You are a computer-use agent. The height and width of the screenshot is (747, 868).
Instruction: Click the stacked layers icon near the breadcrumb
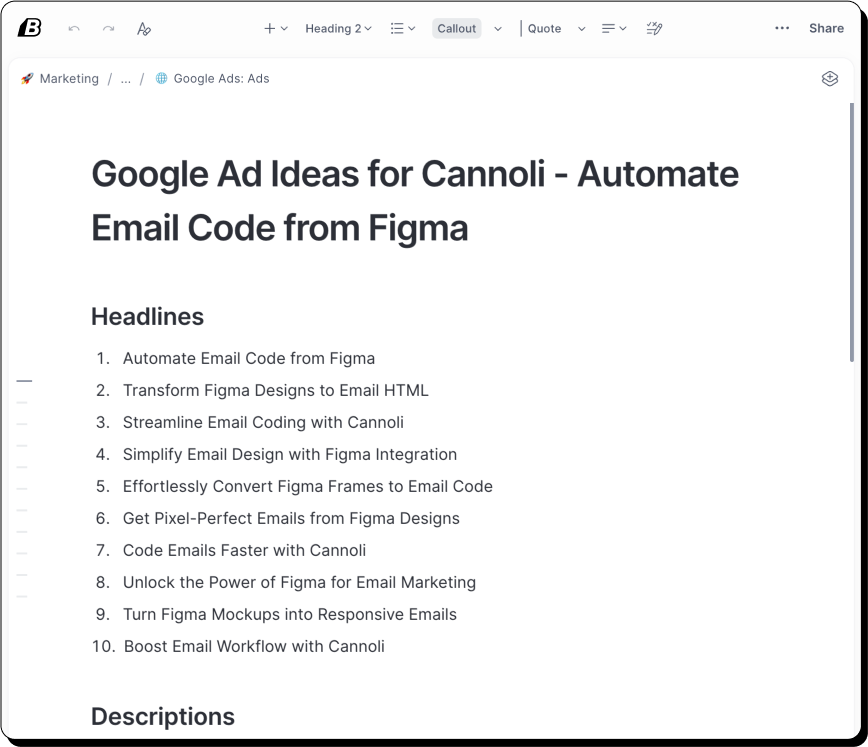click(x=830, y=78)
